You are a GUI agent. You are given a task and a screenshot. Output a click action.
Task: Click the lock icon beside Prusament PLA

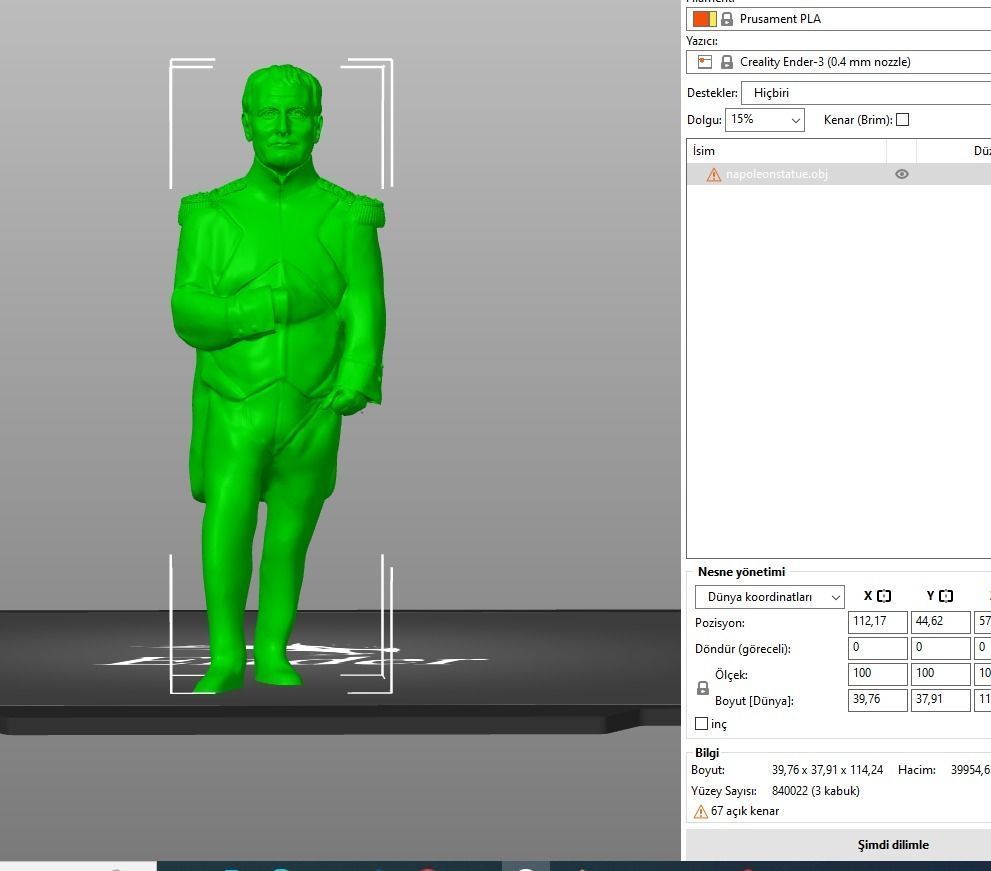click(727, 19)
